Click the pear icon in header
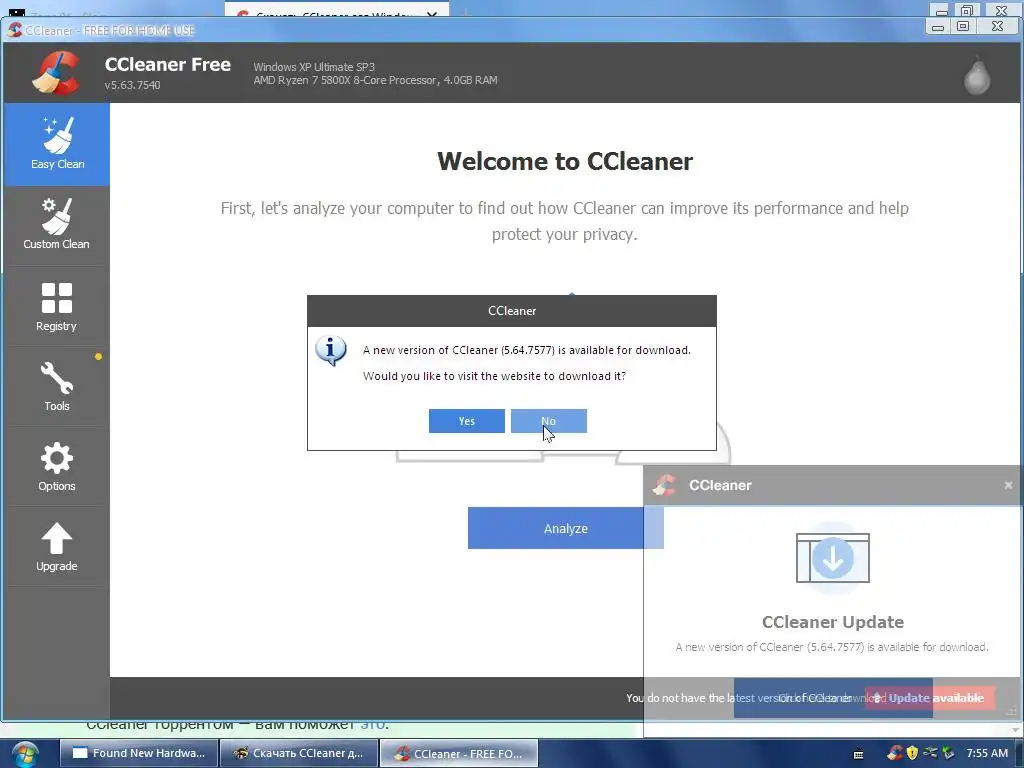 point(977,74)
